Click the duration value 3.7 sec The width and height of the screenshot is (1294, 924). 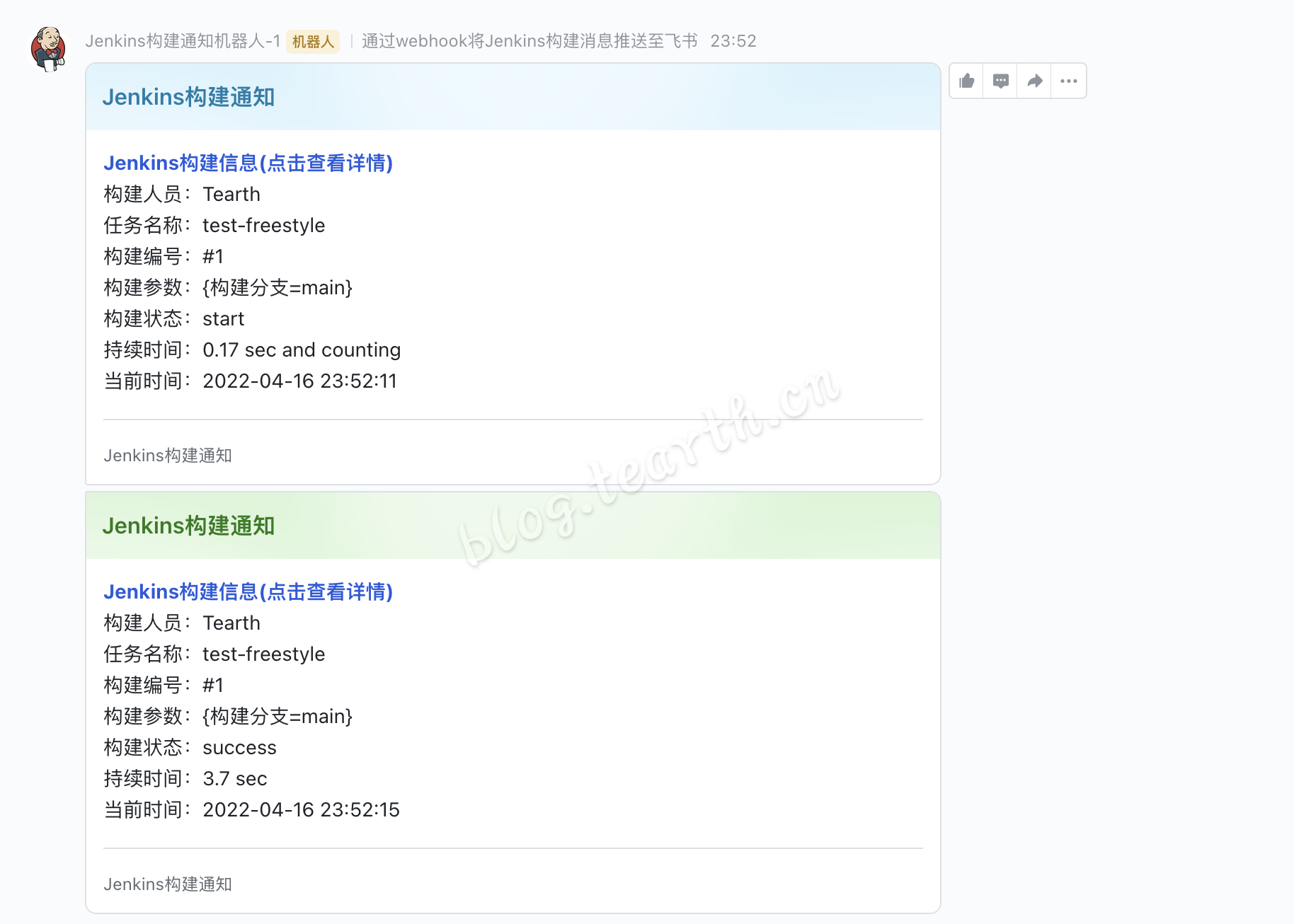[x=234, y=779]
